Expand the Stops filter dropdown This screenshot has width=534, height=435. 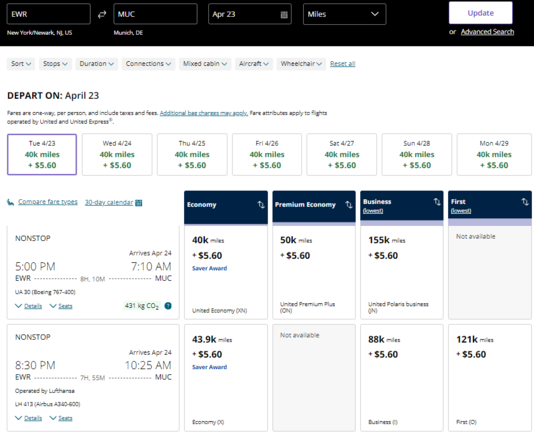pyautogui.click(x=55, y=64)
